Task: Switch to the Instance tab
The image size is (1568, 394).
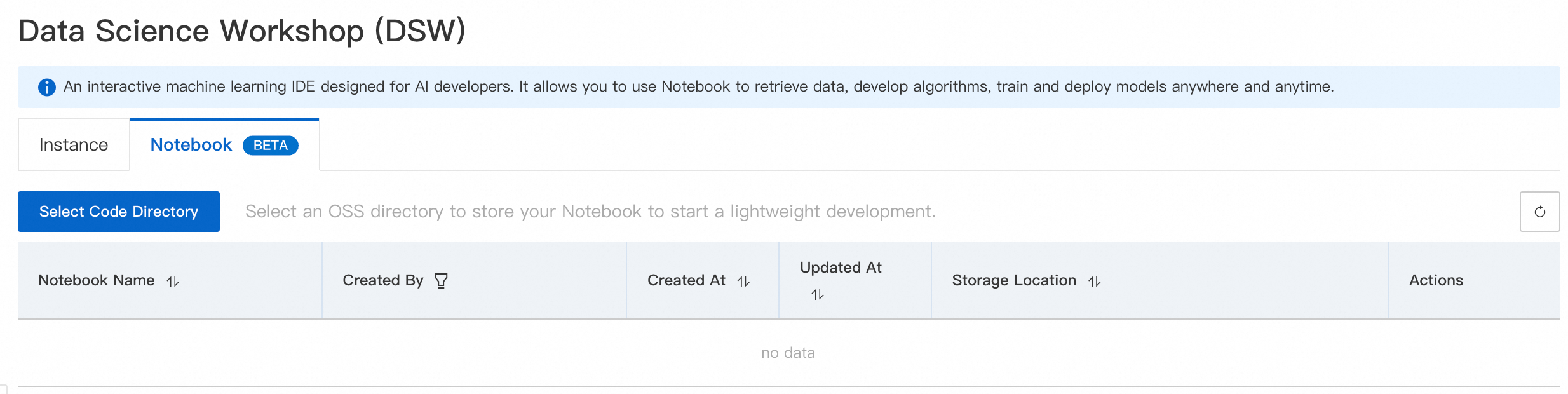Action: 74,145
